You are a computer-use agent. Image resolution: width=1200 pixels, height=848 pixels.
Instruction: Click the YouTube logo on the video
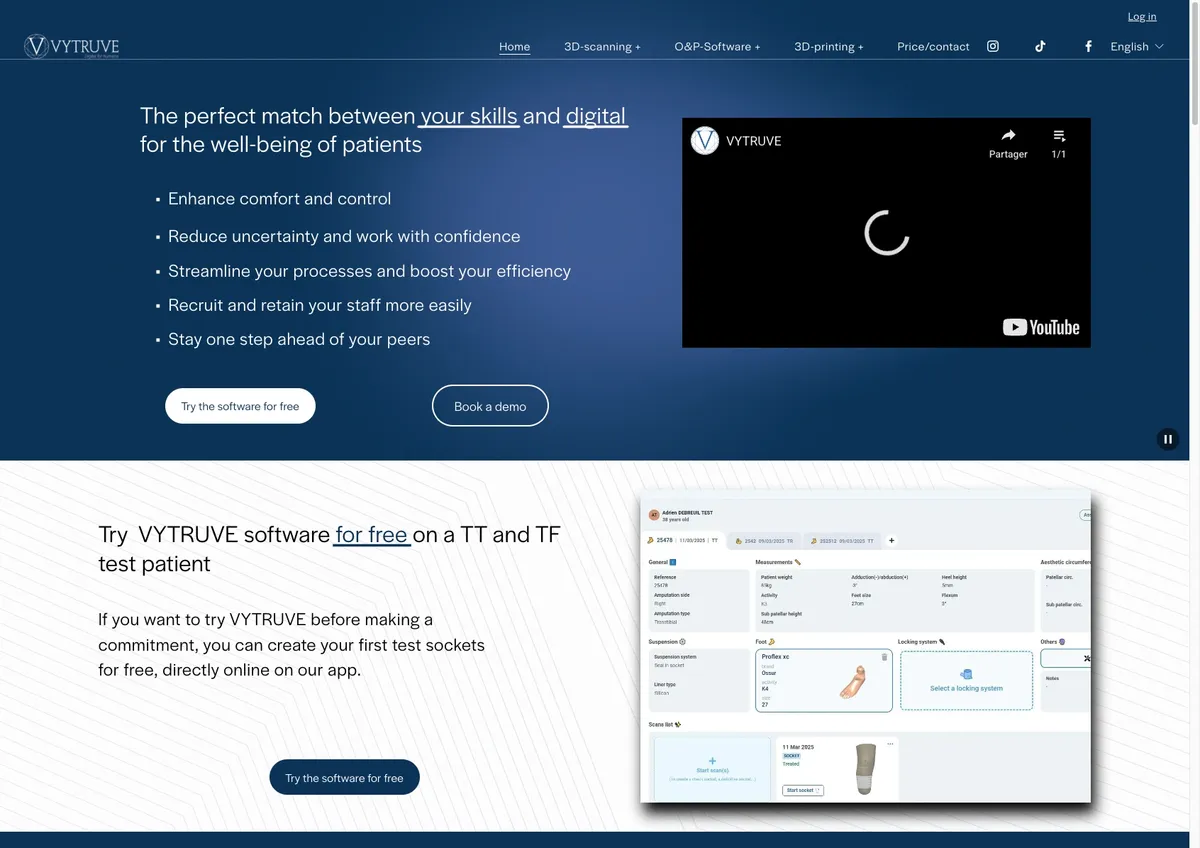(1041, 327)
